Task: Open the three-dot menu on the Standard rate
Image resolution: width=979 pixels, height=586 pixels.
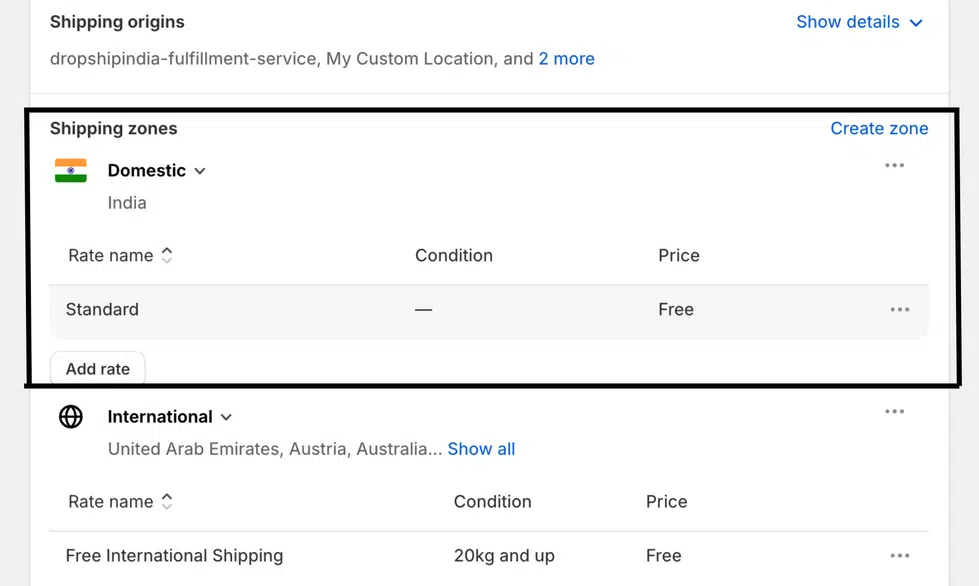Action: tap(899, 310)
